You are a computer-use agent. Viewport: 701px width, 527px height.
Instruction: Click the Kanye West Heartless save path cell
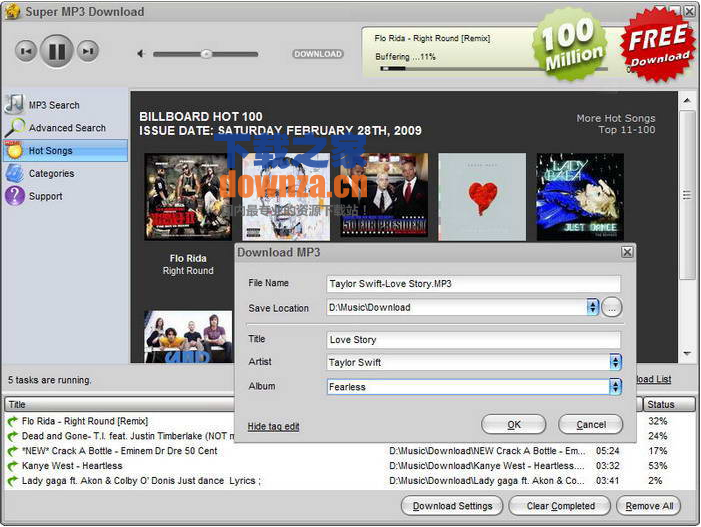(x=487, y=466)
